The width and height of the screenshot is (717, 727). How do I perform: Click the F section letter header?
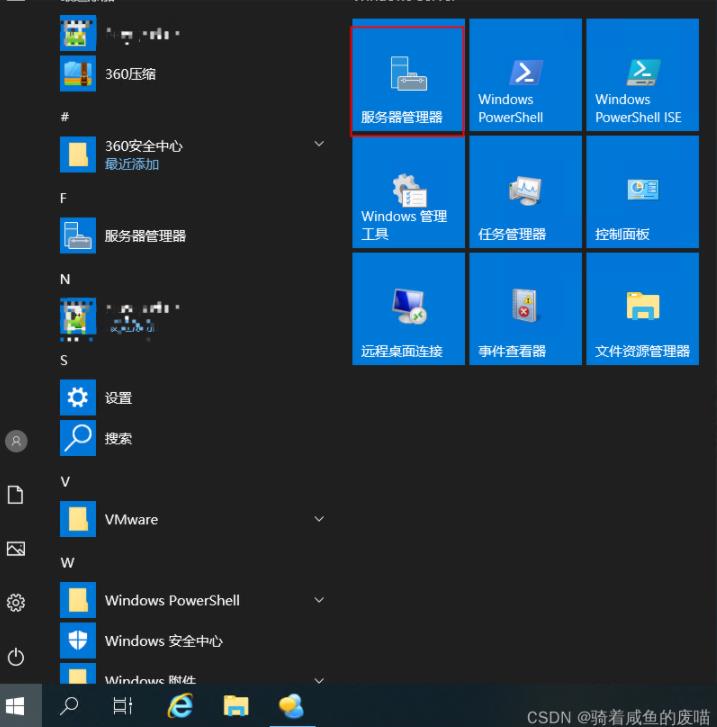tap(64, 198)
